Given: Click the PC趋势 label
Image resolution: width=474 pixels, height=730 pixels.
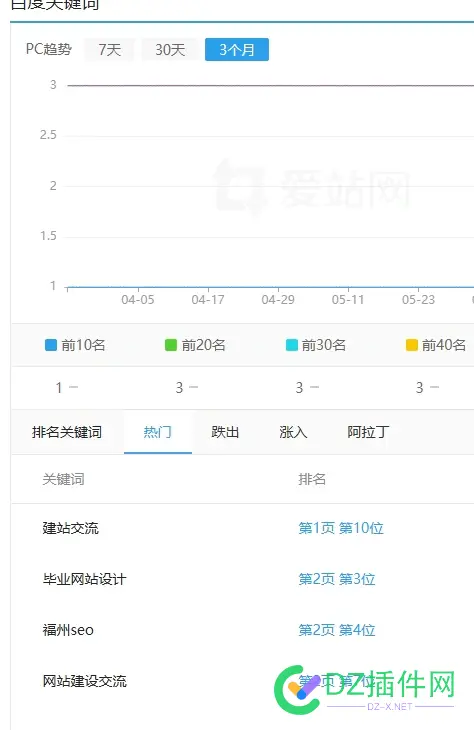Looking at the screenshot, I should (49, 49).
